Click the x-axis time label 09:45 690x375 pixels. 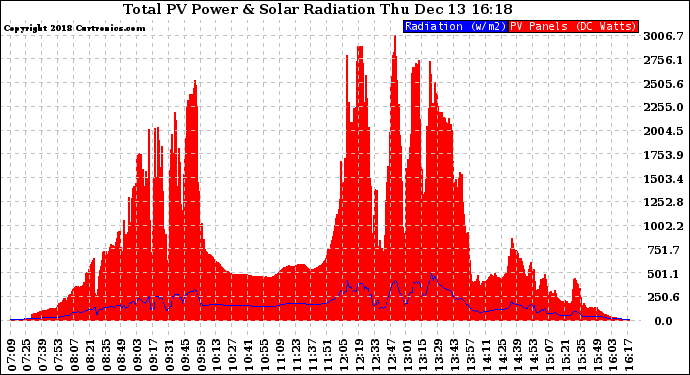[186, 355]
